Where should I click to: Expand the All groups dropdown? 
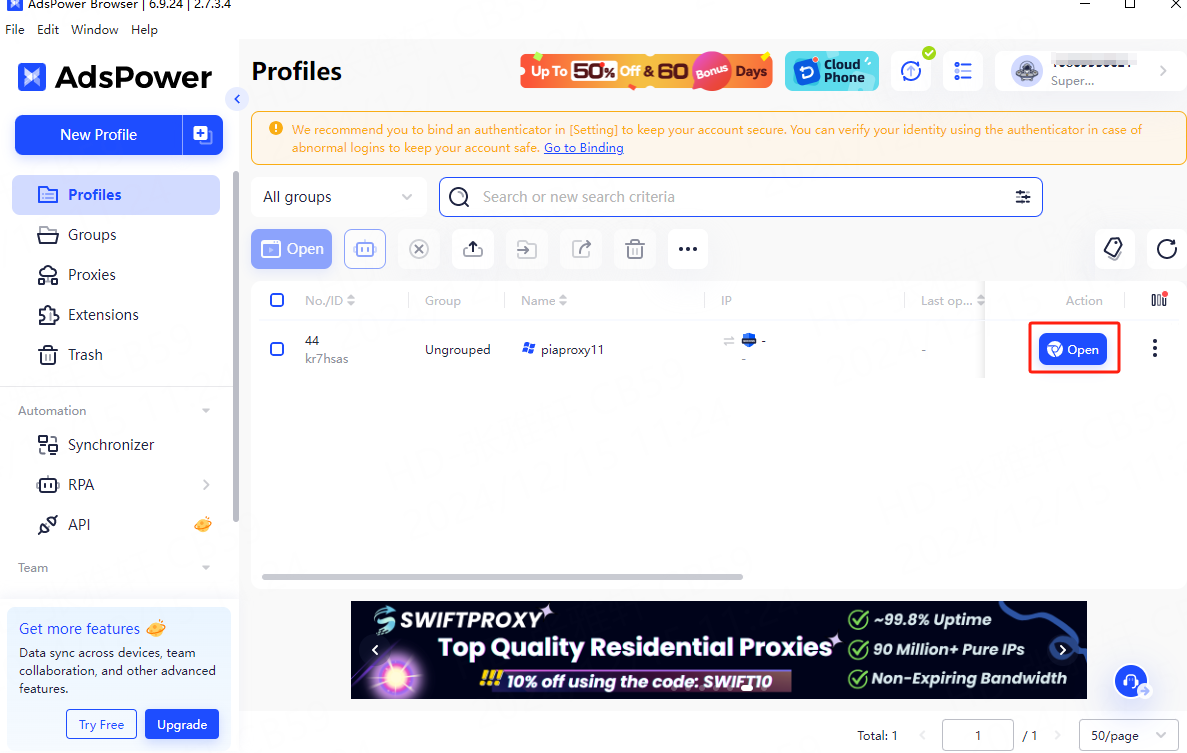click(337, 197)
